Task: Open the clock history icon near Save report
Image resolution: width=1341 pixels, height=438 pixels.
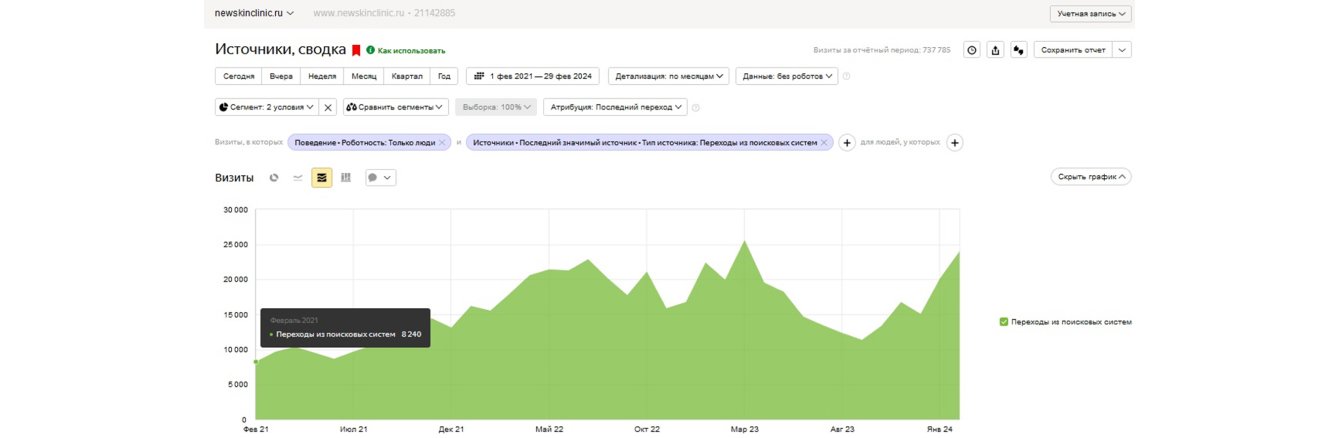Action: click(971, 50)
